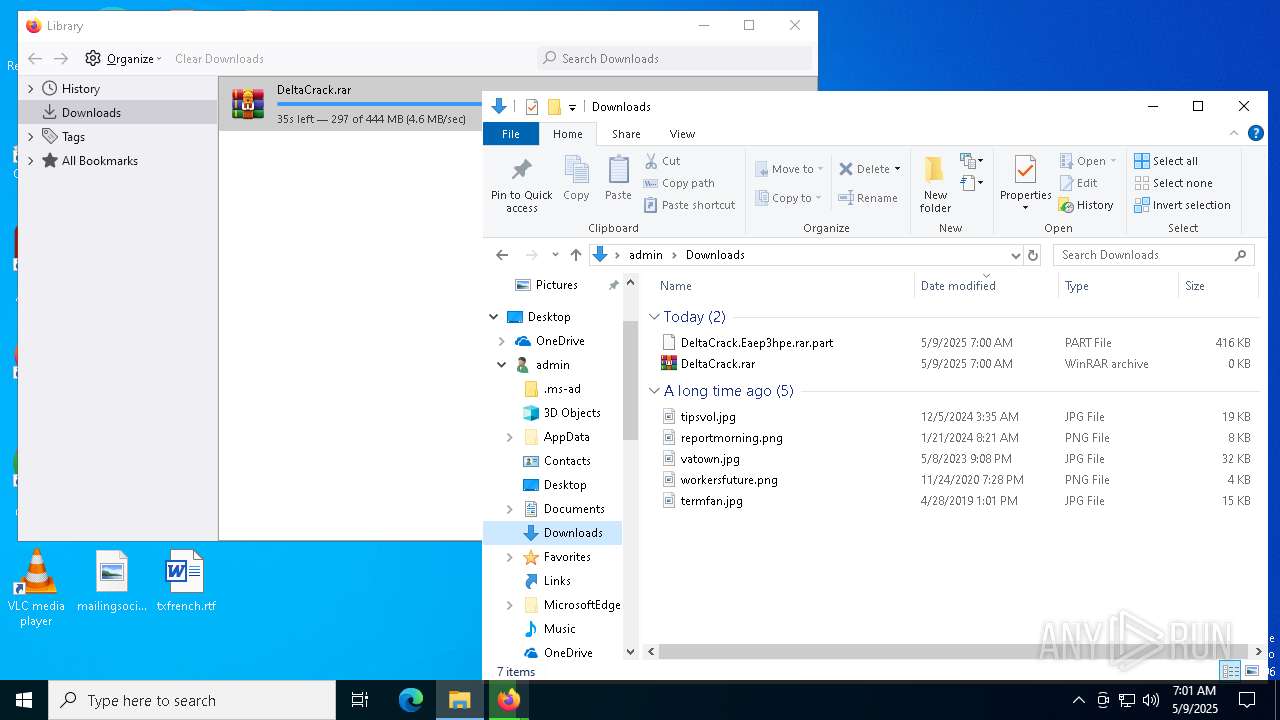The image size is (1280, 720).
Task: Click Invert selection in ribbon
Action: tap(1182, 205)
